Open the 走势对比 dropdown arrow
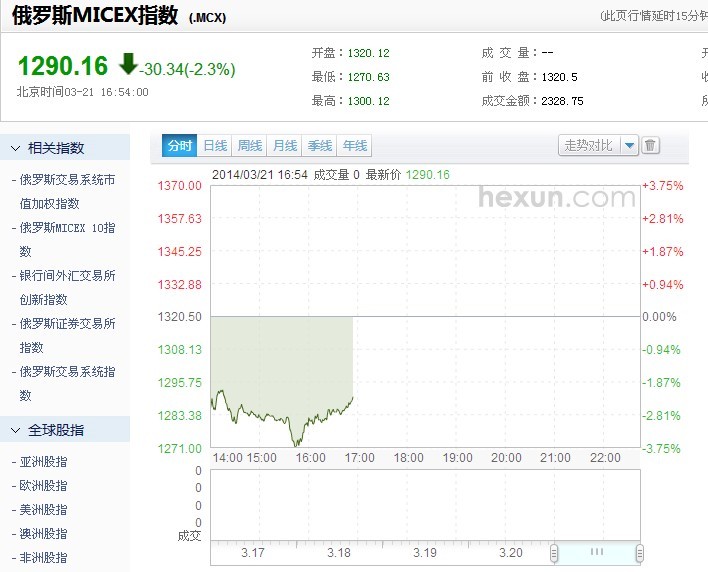This screenshot has width=708, height=572. pyautogui.click(x=629, y=146)
